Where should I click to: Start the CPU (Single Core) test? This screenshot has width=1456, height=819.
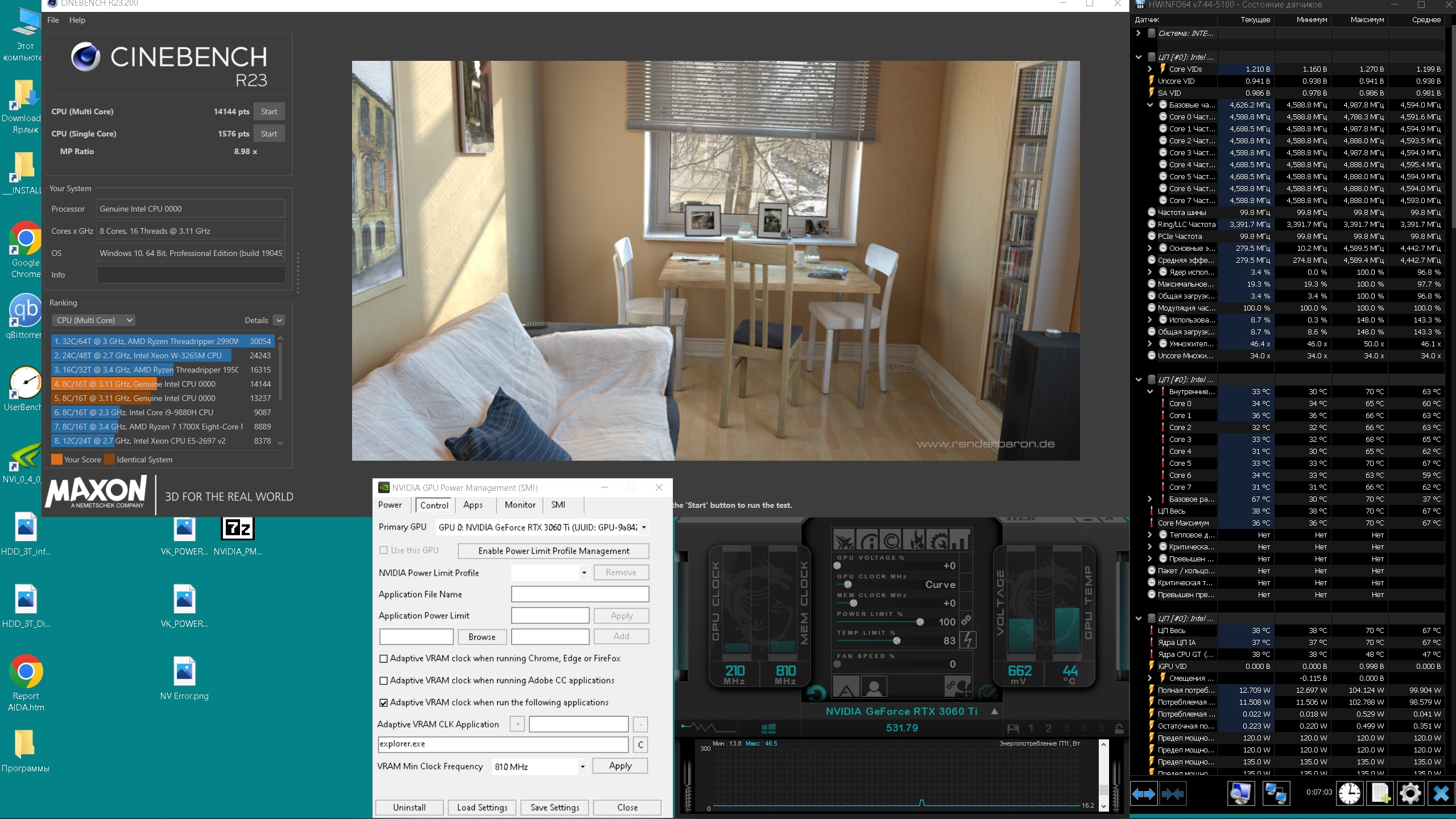[269, 134]
